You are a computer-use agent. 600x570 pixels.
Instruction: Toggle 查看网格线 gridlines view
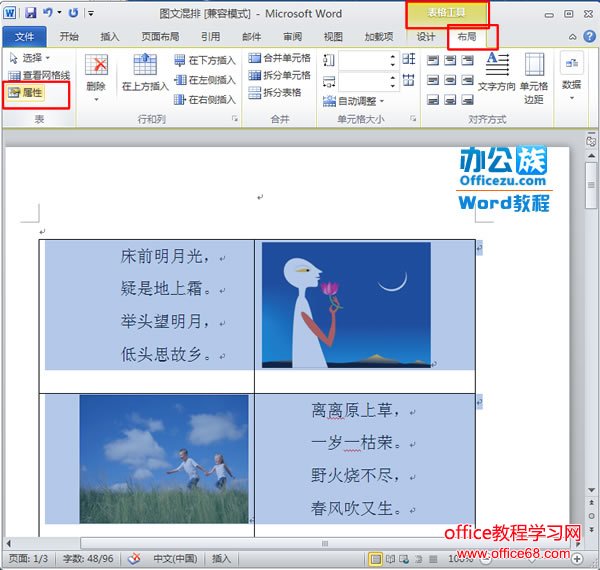coord(39,75)
